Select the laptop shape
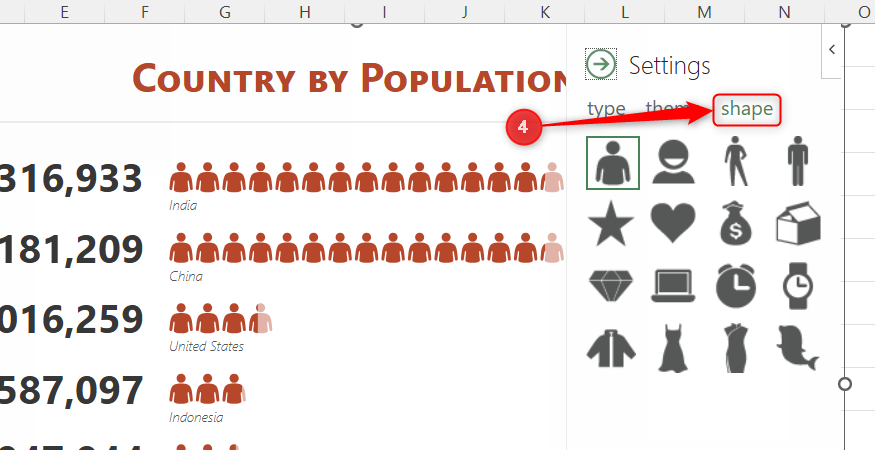This screenshot has height=450, width=875. coord(674,286)
